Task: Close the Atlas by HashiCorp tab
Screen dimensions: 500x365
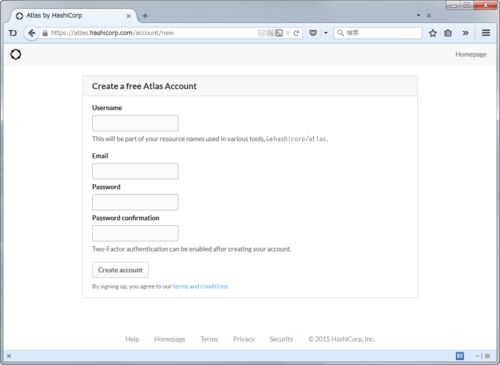Action: coord(129,16)
